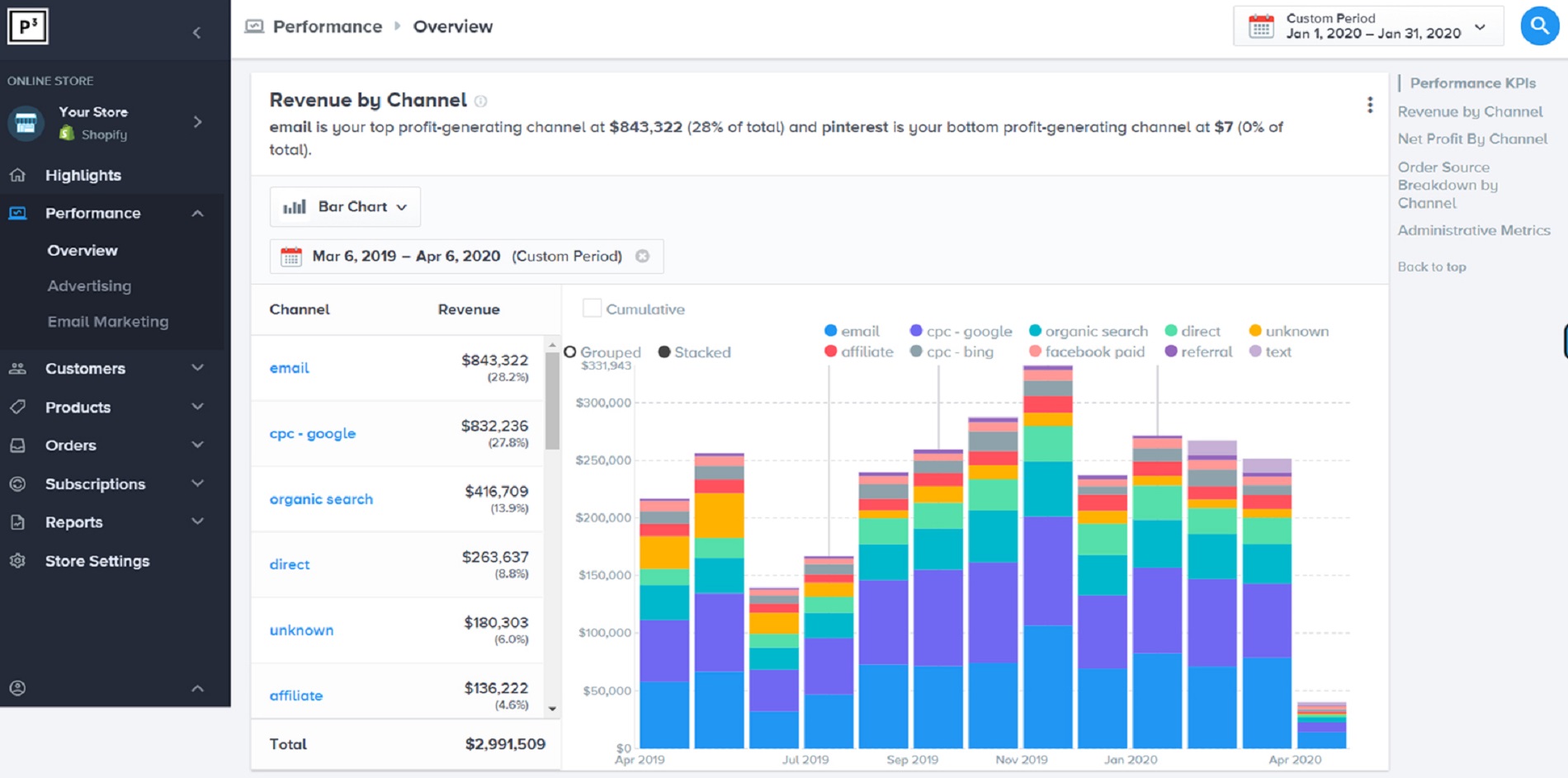The height and width of the screenshot is (778, 1568).
Task: Switch the chart to Stacked mode
Action: coord(664,351)
